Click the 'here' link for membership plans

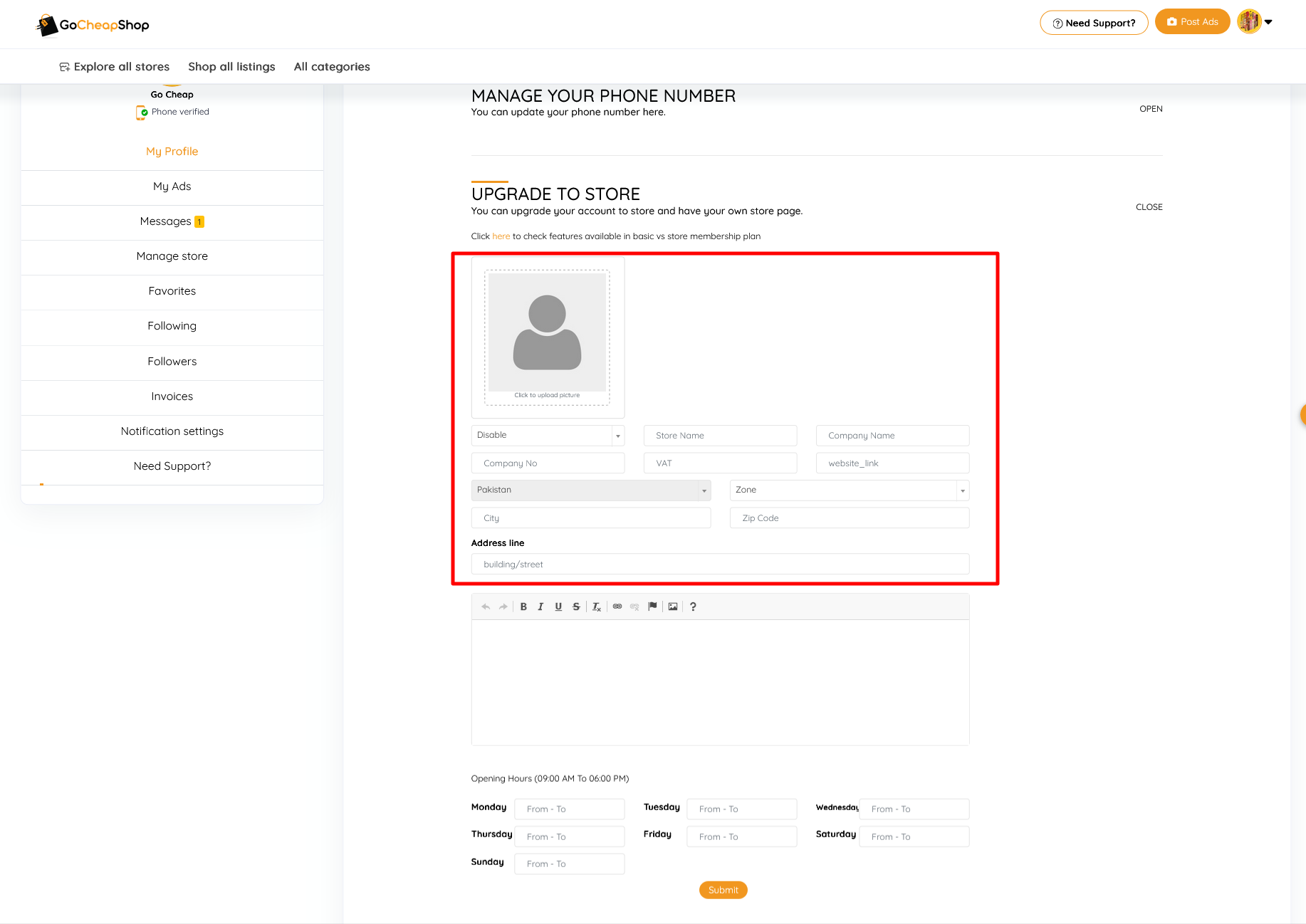coord(501,236)
